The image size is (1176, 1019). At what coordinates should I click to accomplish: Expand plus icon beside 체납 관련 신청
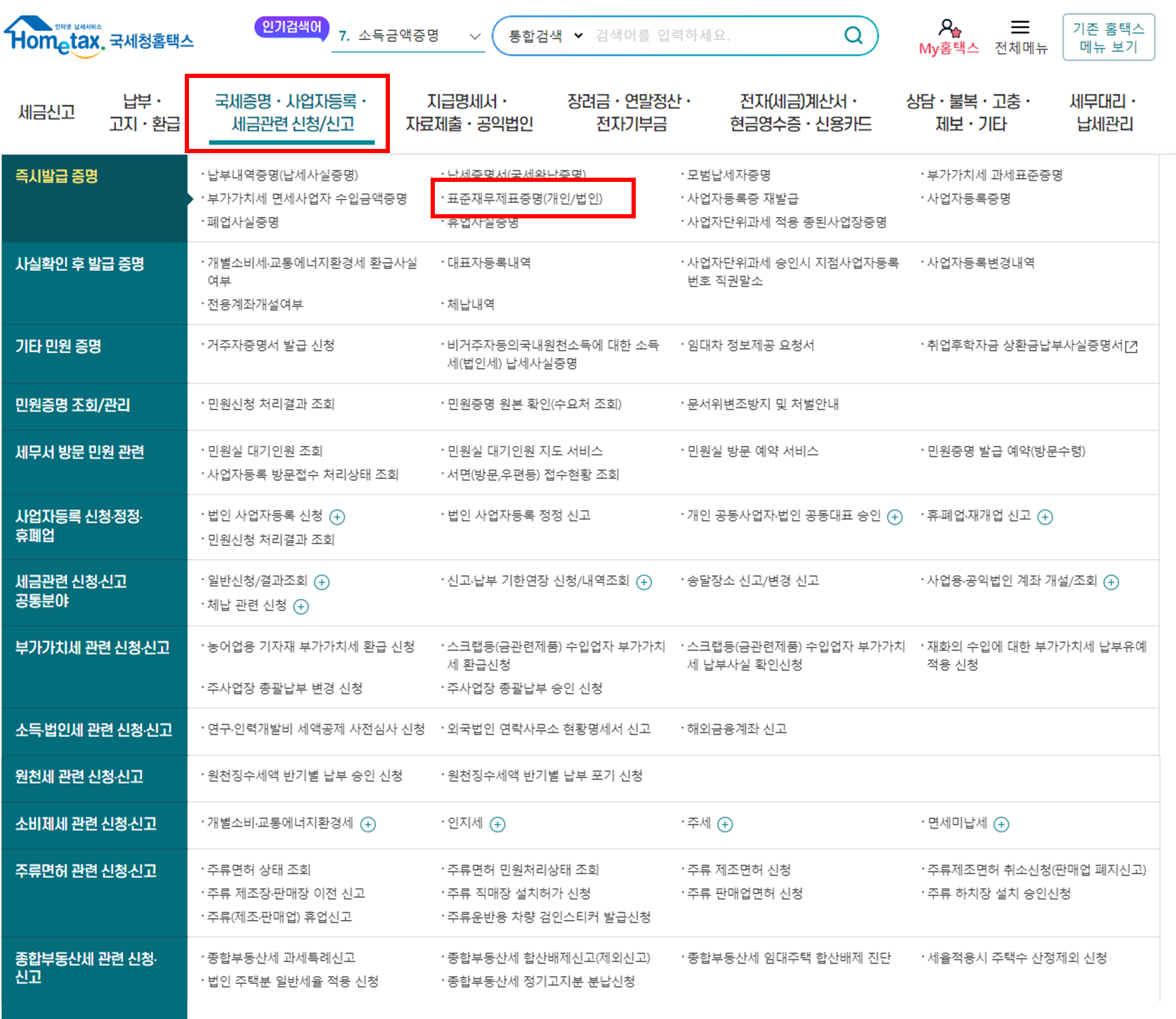click(x=301, y=606)
